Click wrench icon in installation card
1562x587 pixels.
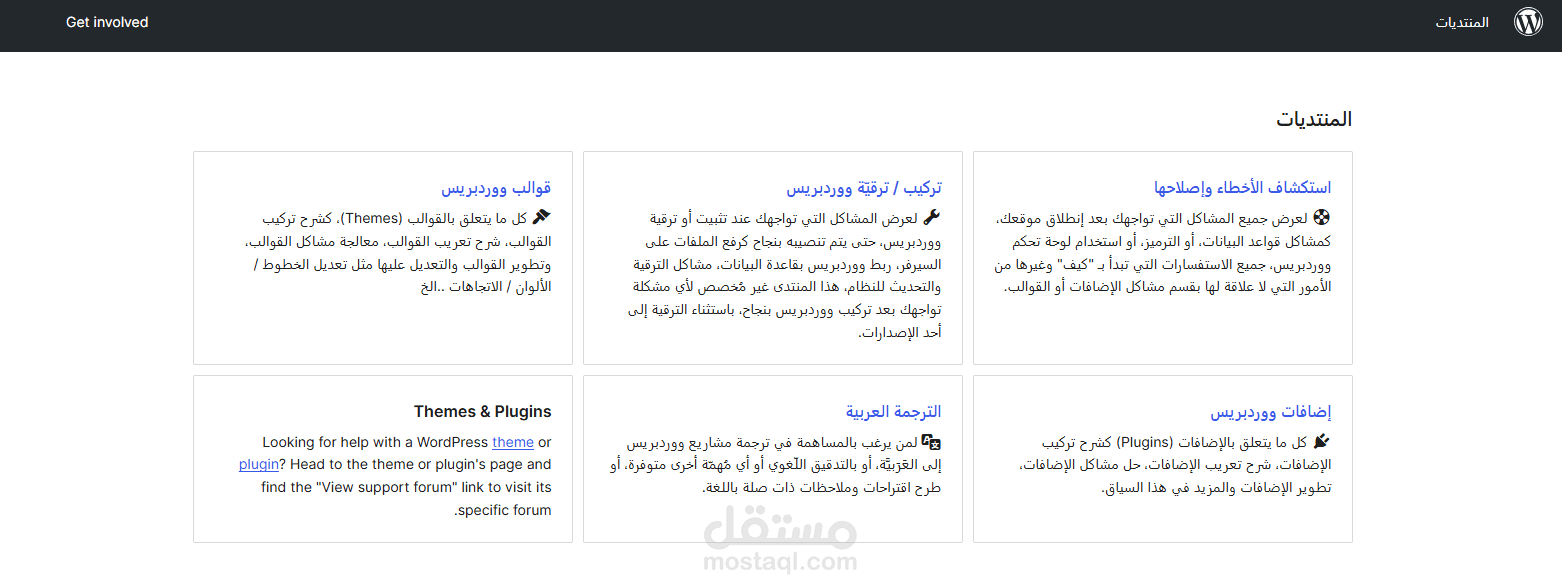[933, 217]
